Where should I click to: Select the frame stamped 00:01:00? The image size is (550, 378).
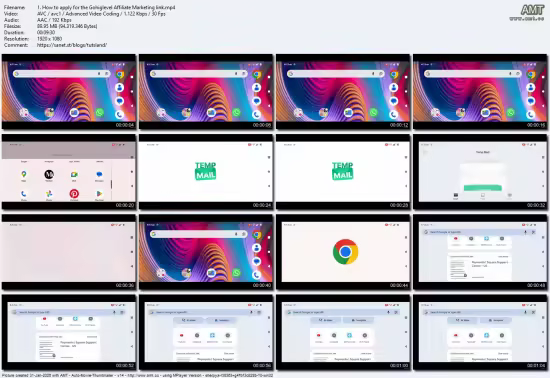pyautogui.click(x=343, y=332)
